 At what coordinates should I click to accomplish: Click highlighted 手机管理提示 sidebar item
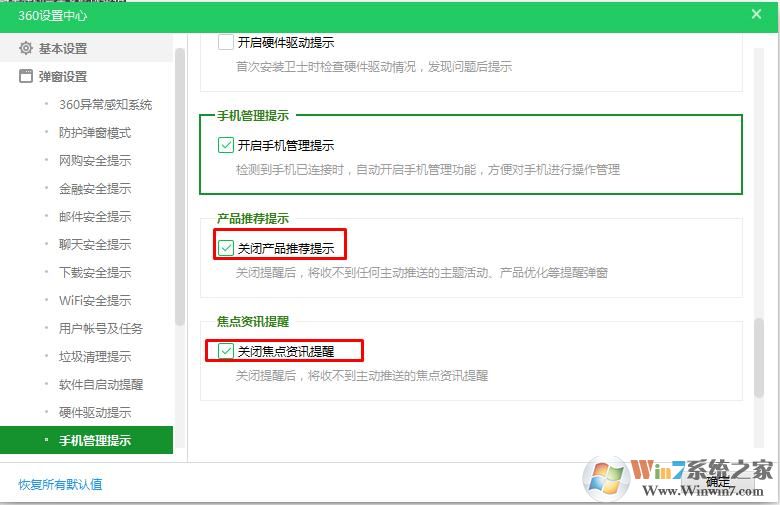87,440
